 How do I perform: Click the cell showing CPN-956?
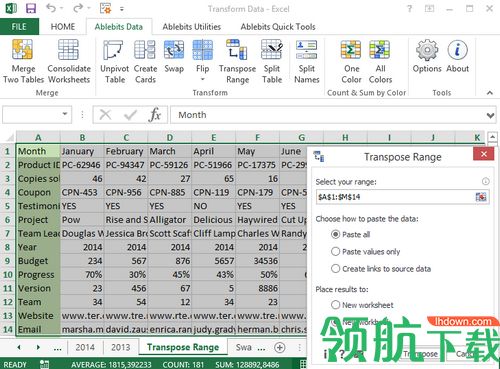click(x=126, y=192)
